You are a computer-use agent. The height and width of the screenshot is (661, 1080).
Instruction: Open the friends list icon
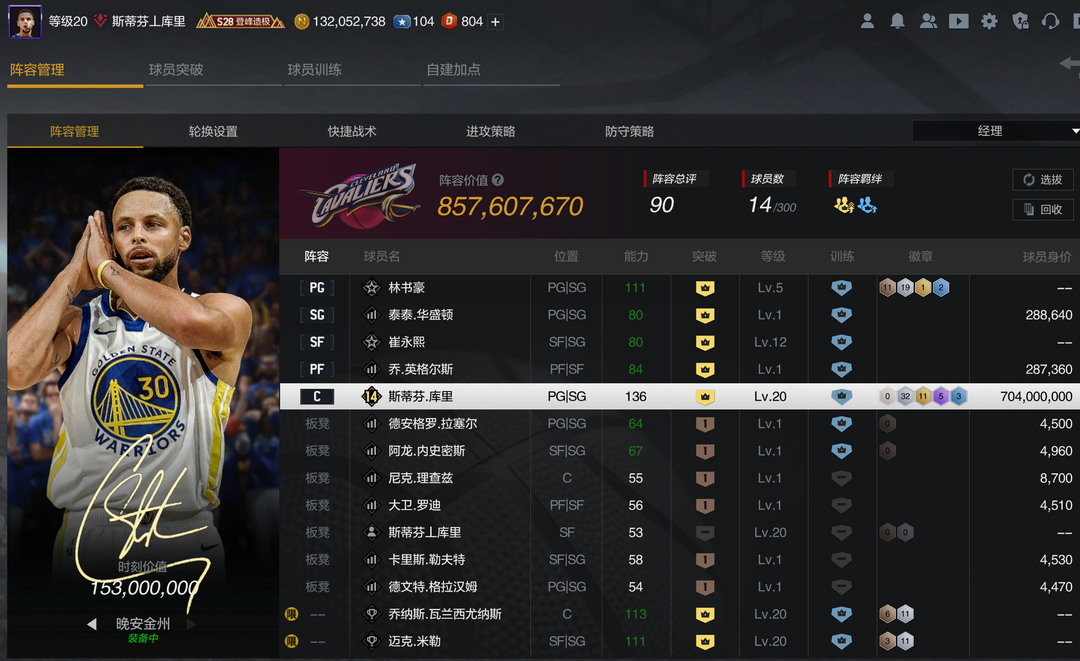[x=928, y=21]
